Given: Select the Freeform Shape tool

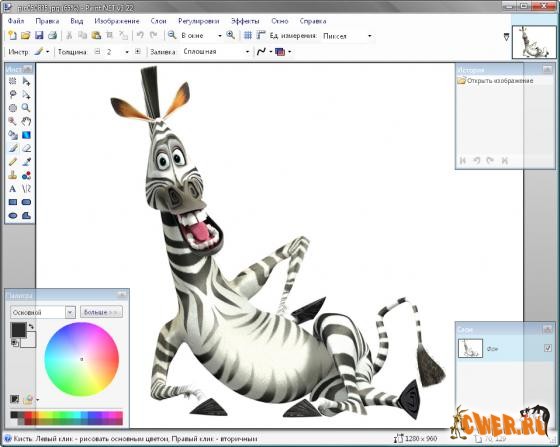Looking at the screenshot, I should (26, 216).
